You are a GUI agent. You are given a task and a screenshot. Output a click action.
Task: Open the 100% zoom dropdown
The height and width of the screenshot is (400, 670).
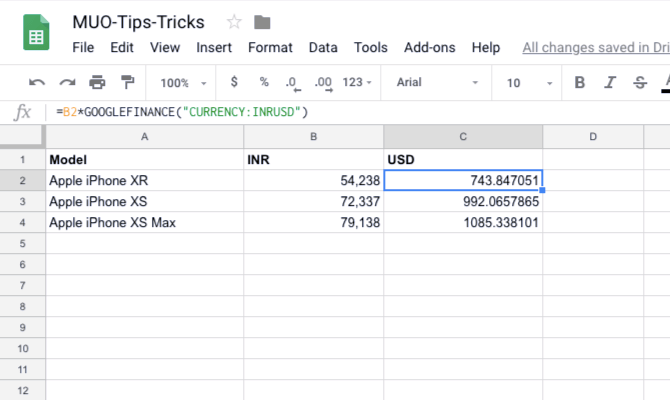(183, 83)
